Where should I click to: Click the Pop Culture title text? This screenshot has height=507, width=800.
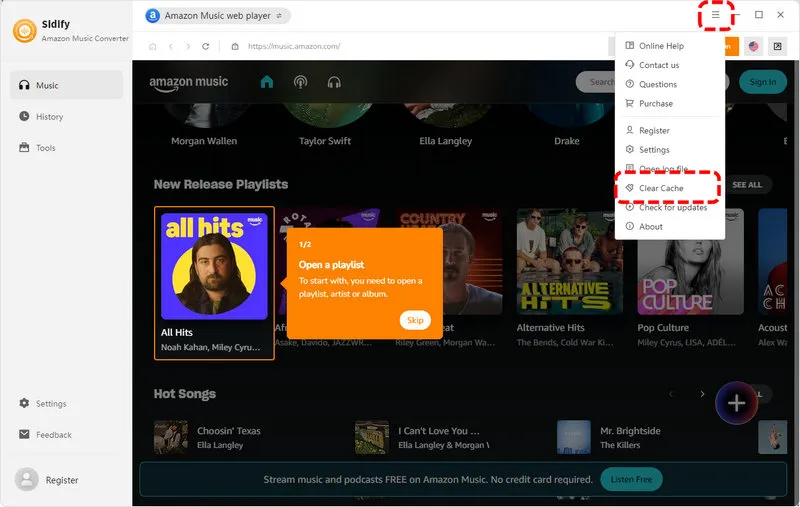pyautogui.click(x=663, y=327)
